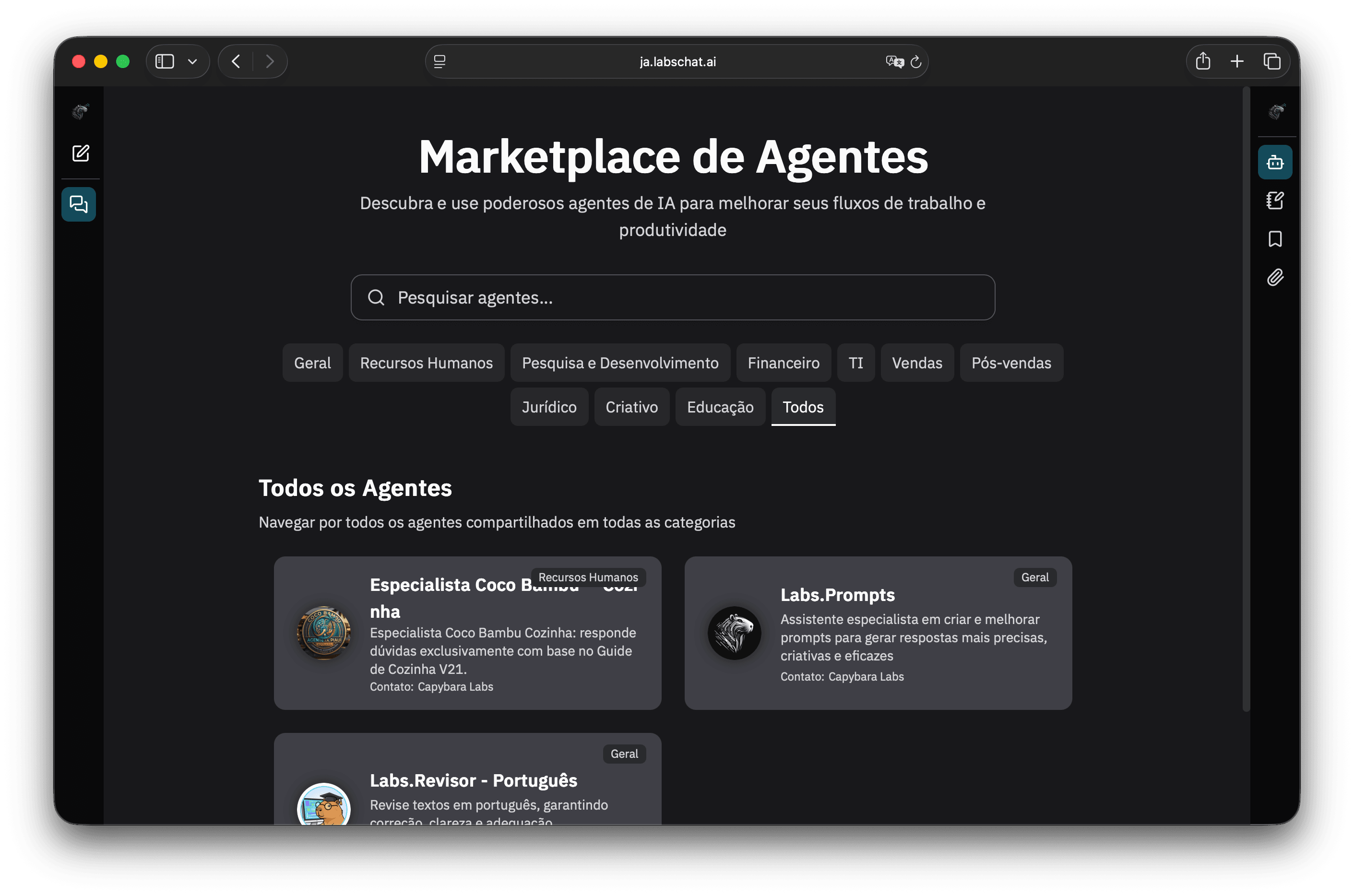Click the Pesquisar agentes search field

click(673, 297)
